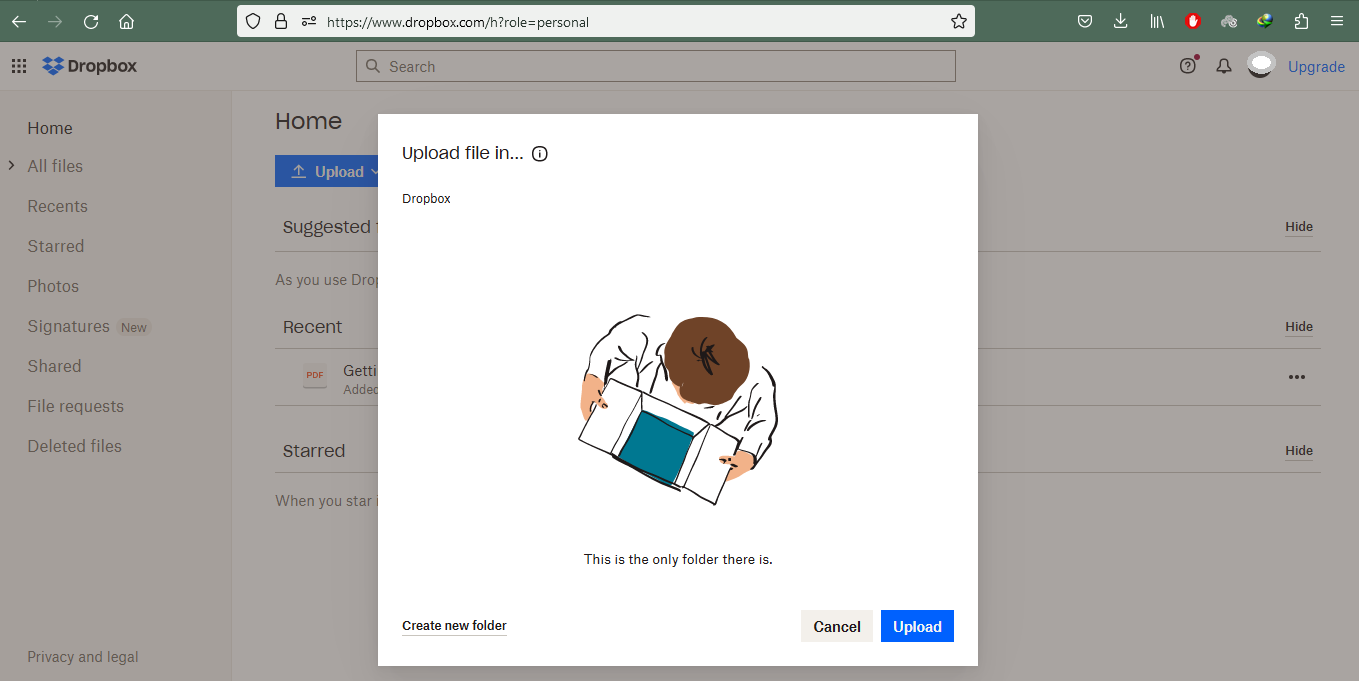Open the Dropbox app grid icon
Screen dimensions: 1359x681
19,67
